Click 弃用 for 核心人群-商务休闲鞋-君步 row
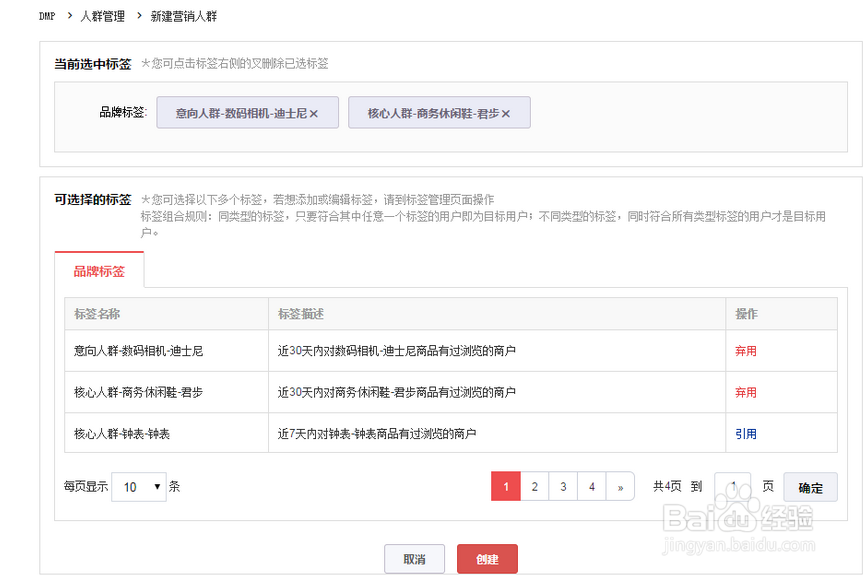864x575 pixels. pyautogui.click(x=746, y=392)
